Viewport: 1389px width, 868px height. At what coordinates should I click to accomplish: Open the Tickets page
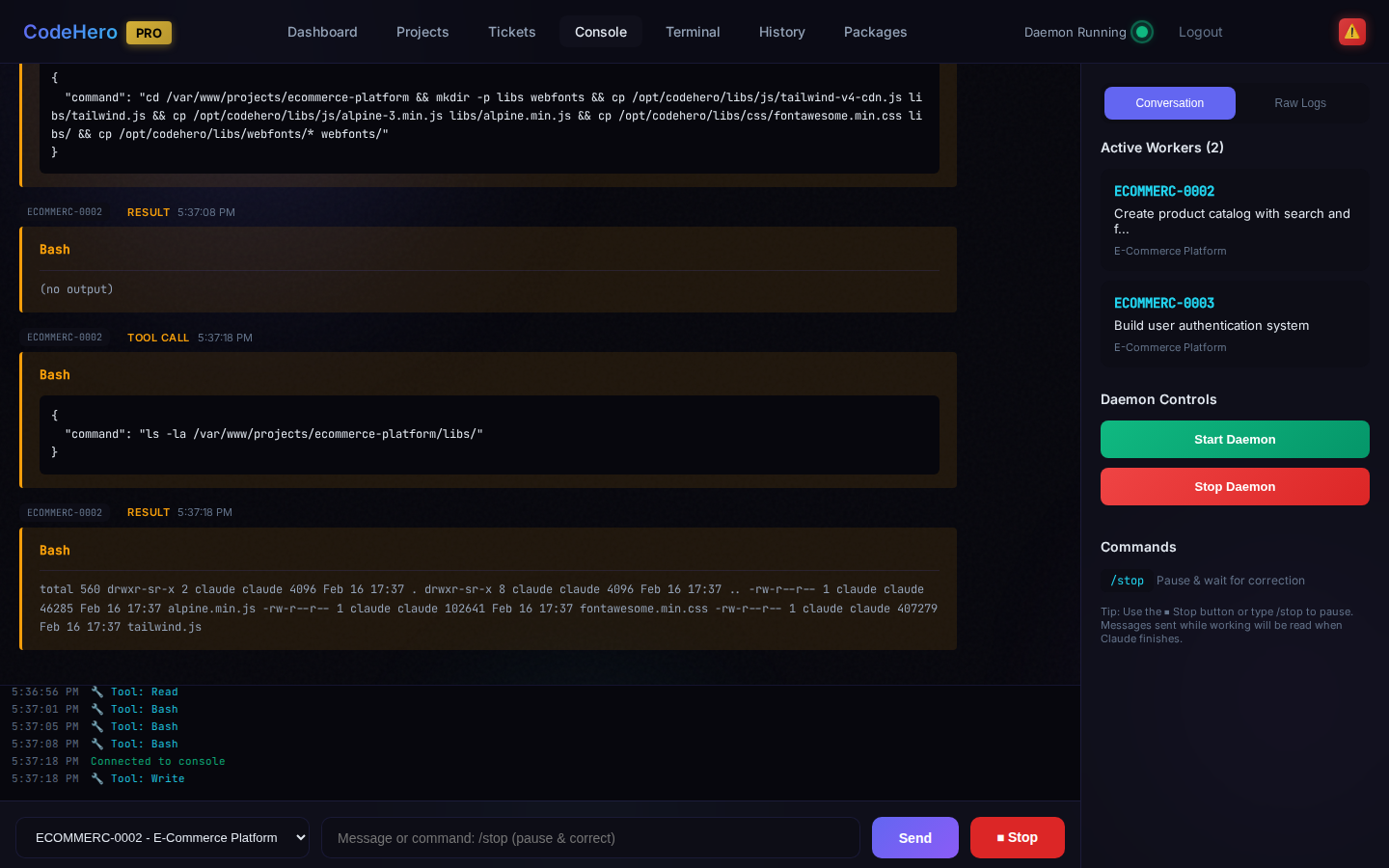[x=511, y=32]
